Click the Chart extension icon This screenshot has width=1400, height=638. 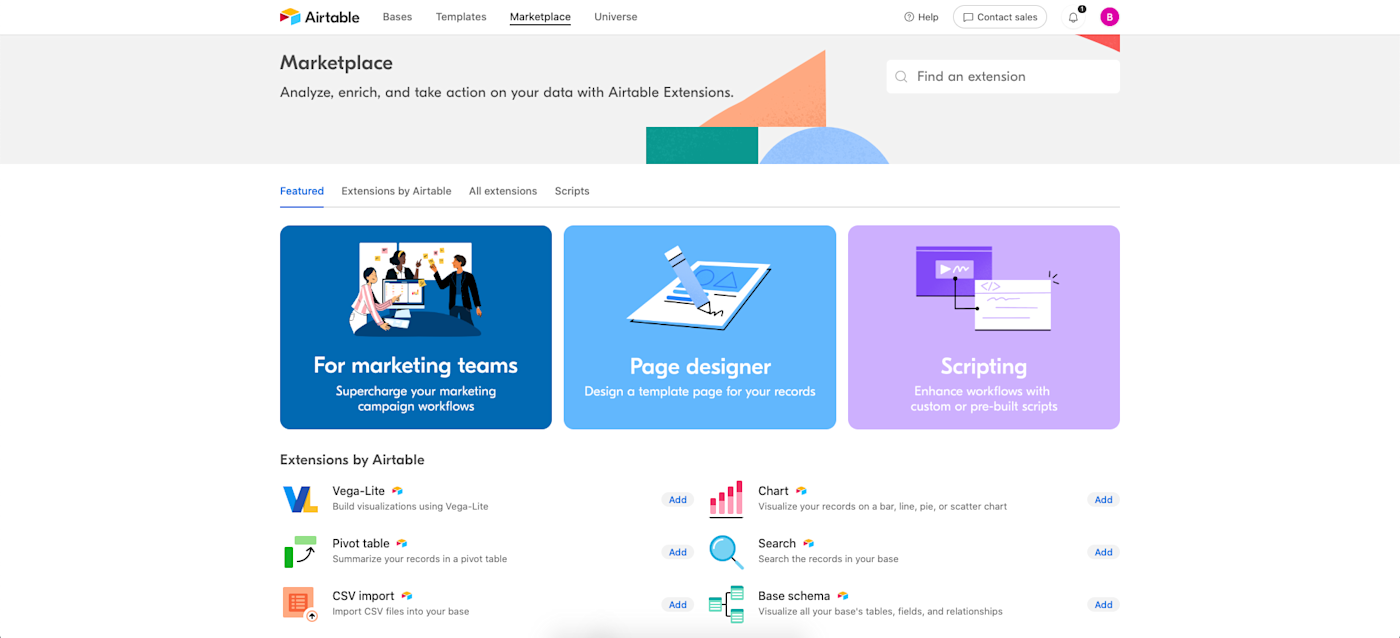tap(726, 499)
